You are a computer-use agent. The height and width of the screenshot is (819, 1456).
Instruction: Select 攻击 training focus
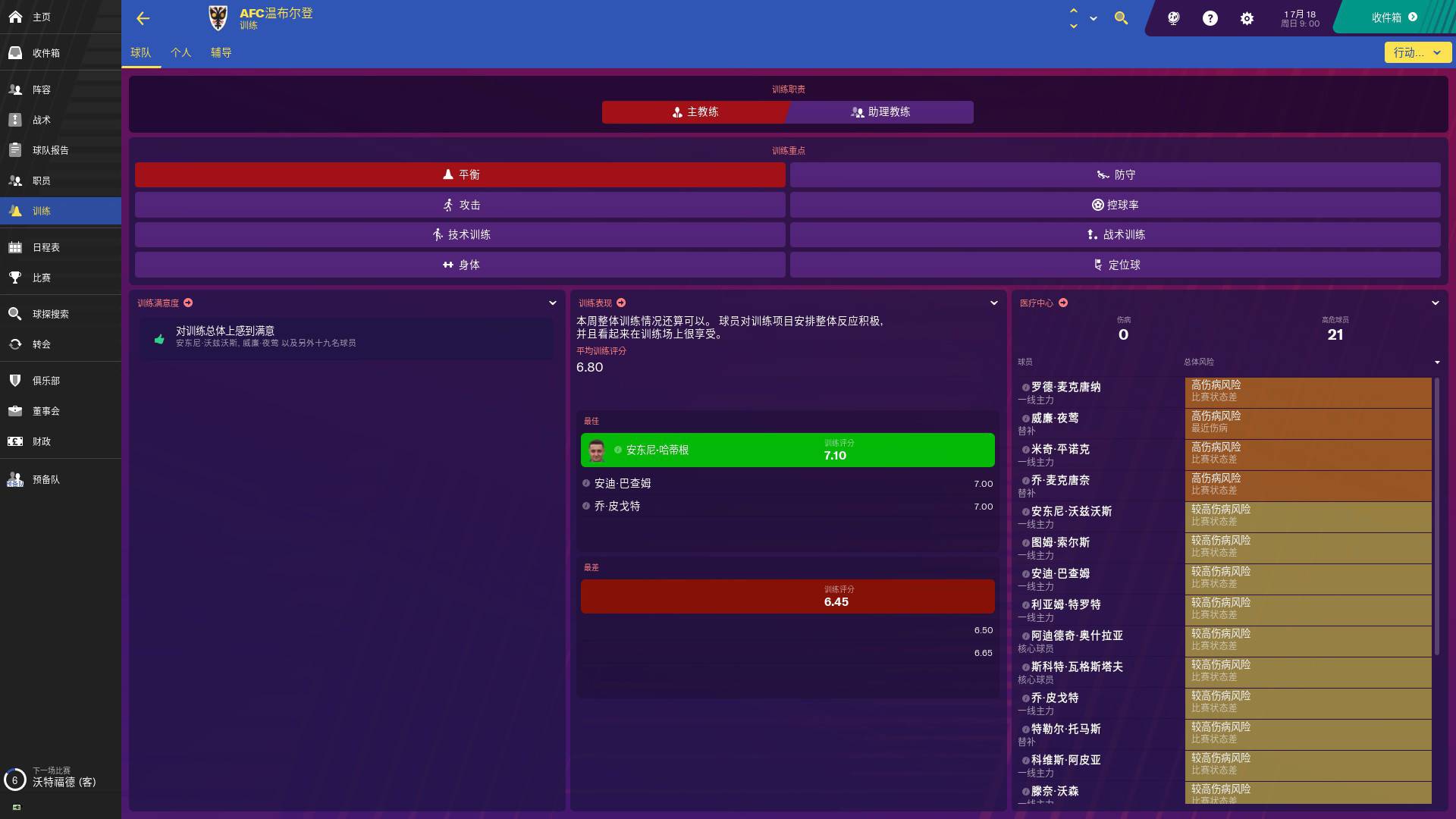pyautogui.click(x=460, y=205)
